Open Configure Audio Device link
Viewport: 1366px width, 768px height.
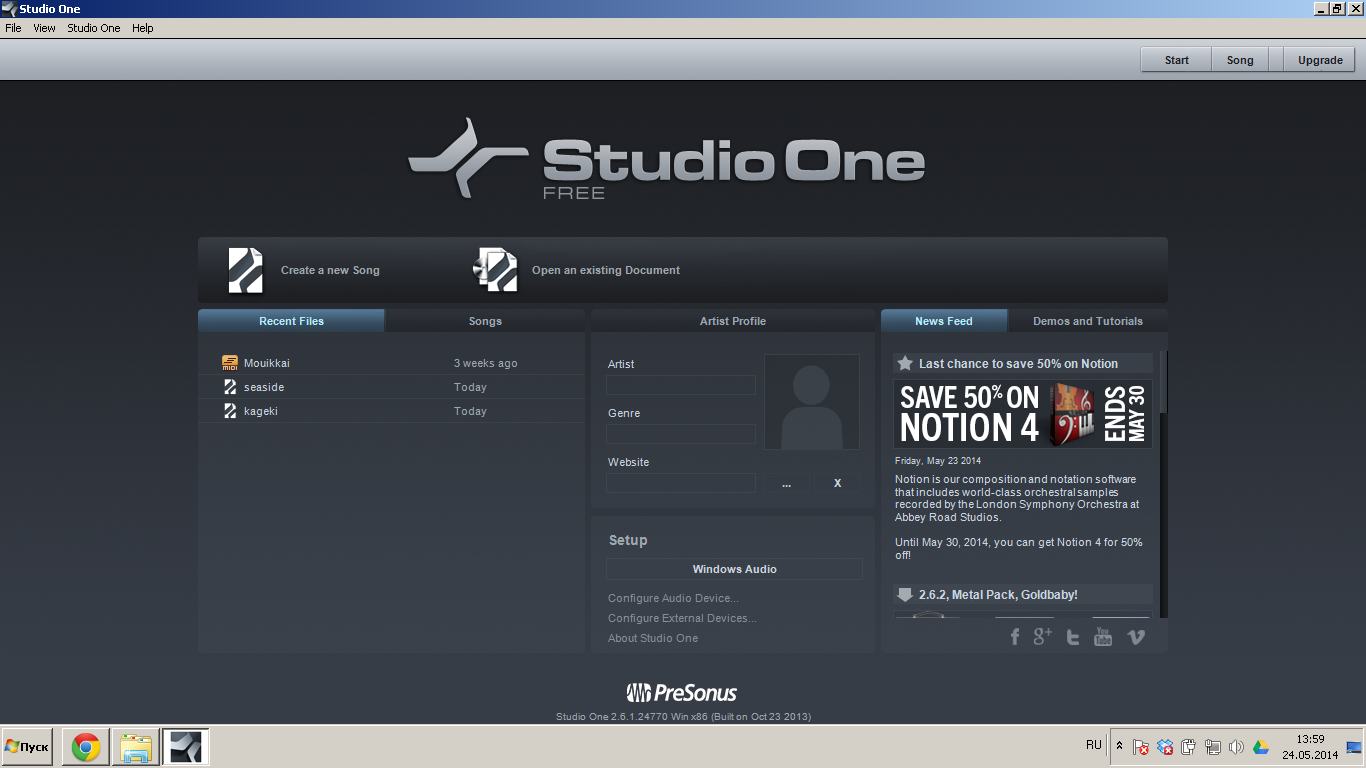(674, 598)
